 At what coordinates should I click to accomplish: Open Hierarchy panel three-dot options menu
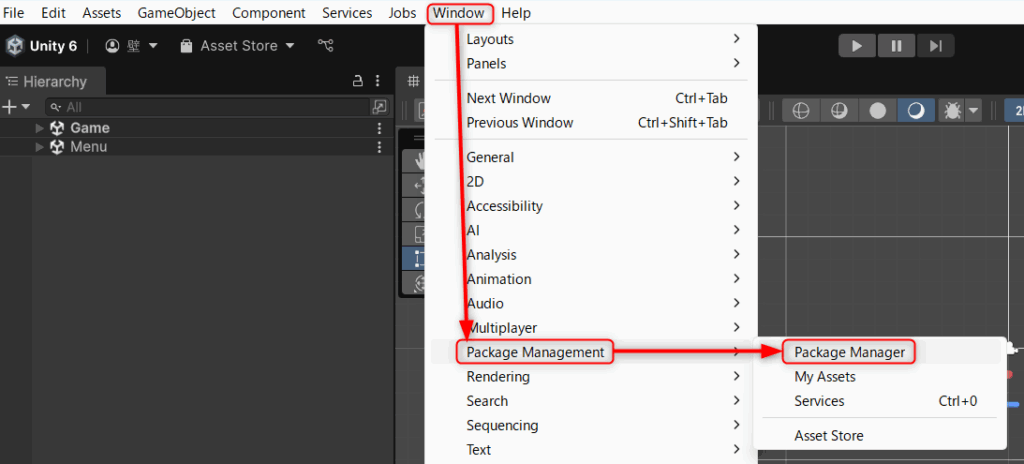pos(377,81)
